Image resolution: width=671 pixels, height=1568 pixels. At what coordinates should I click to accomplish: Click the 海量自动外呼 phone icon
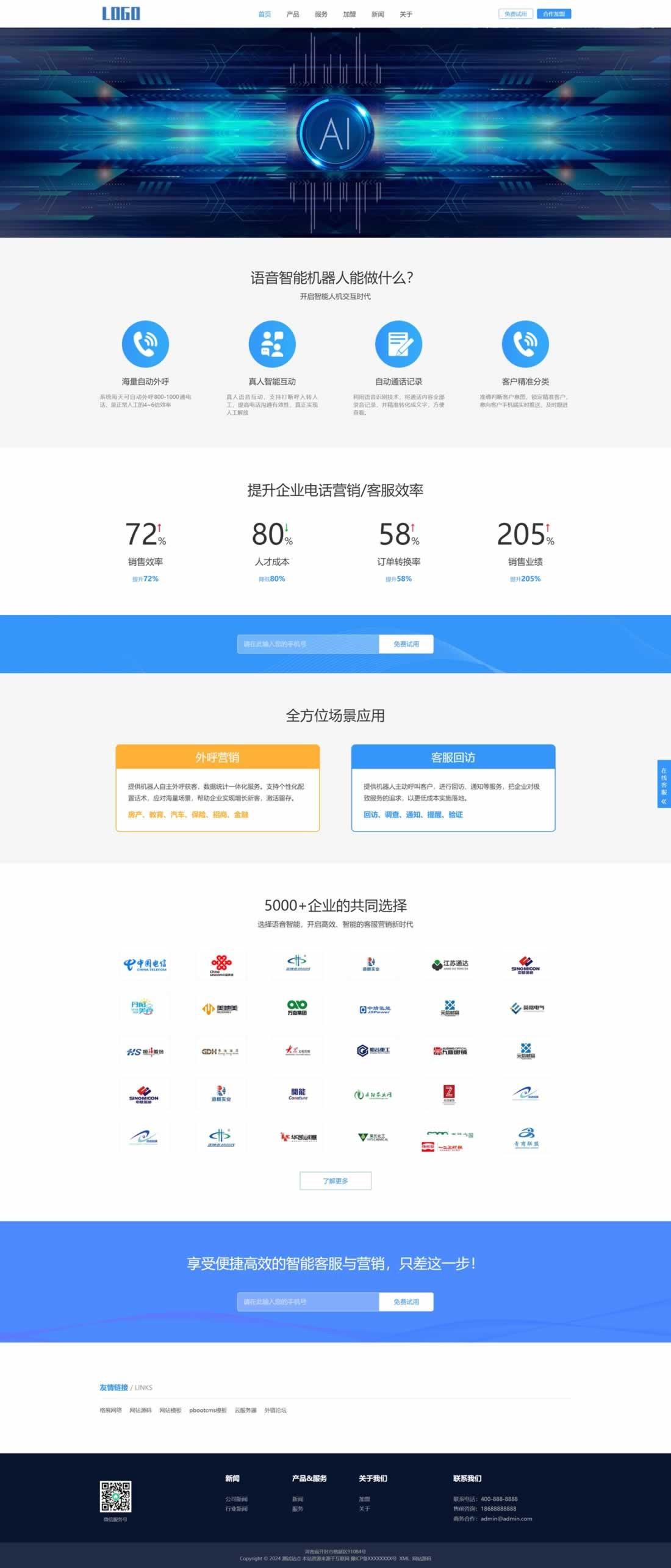(x=145, y=344)
